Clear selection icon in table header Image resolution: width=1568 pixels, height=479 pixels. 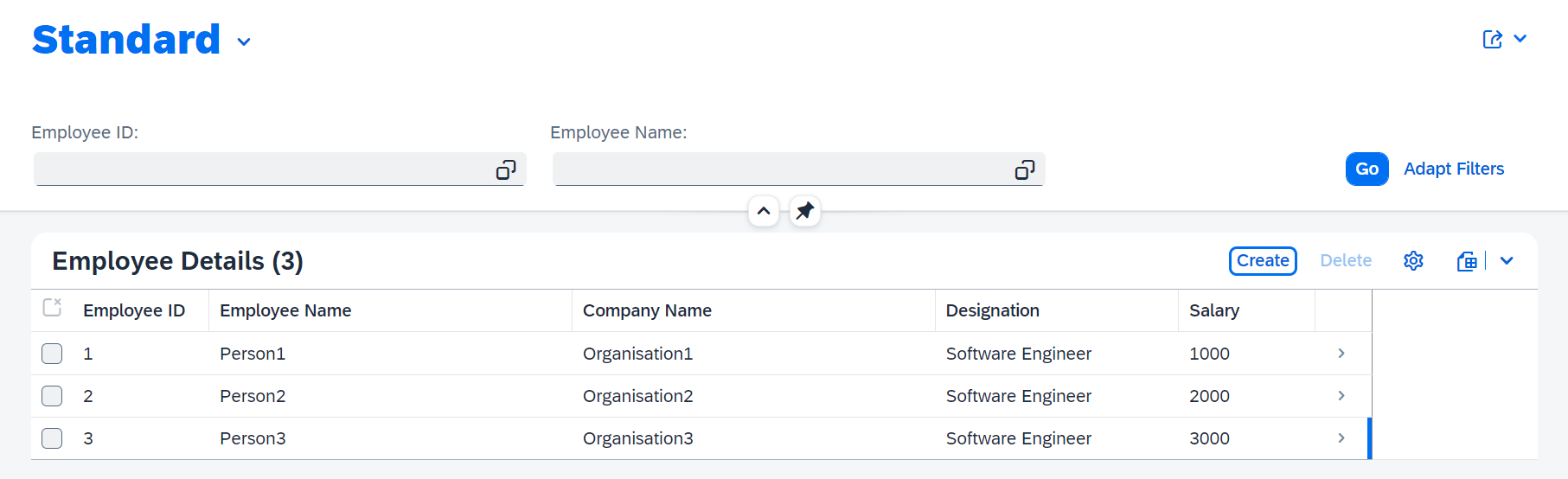[x=52, y=308]
